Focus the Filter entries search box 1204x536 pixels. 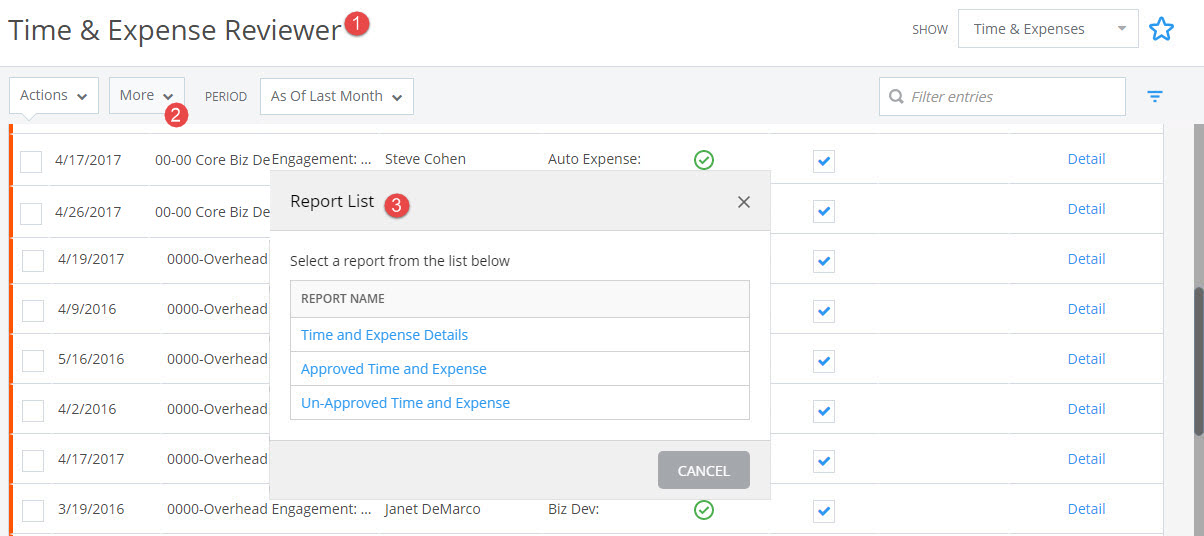[1002, 97]
